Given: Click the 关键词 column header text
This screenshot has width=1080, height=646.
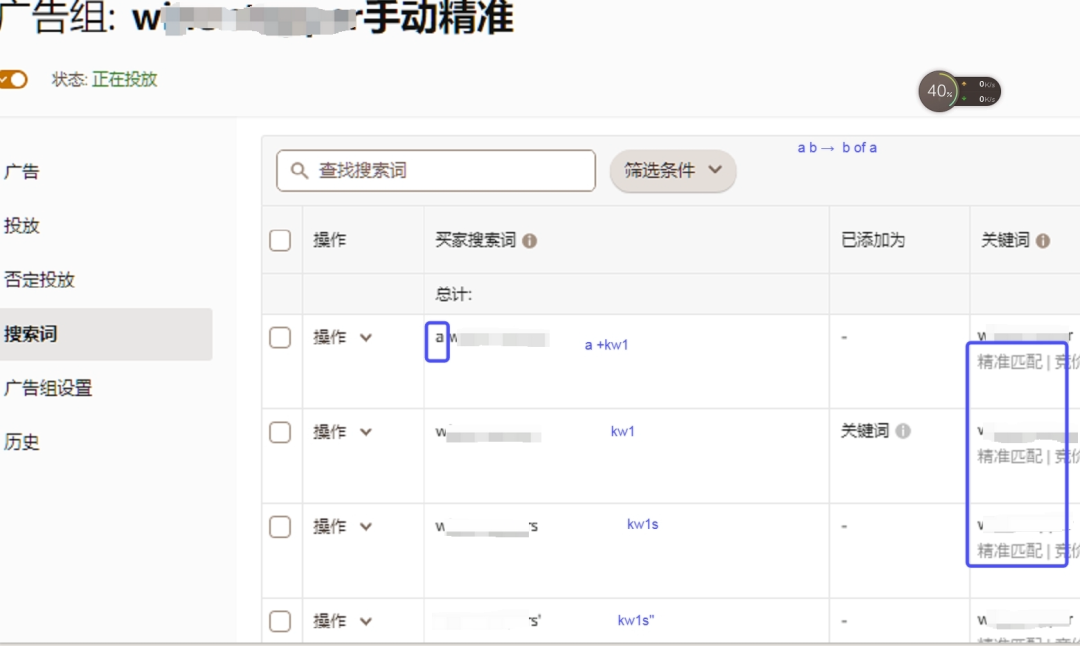Looking at the screenshot, I should coord(1005,240).
